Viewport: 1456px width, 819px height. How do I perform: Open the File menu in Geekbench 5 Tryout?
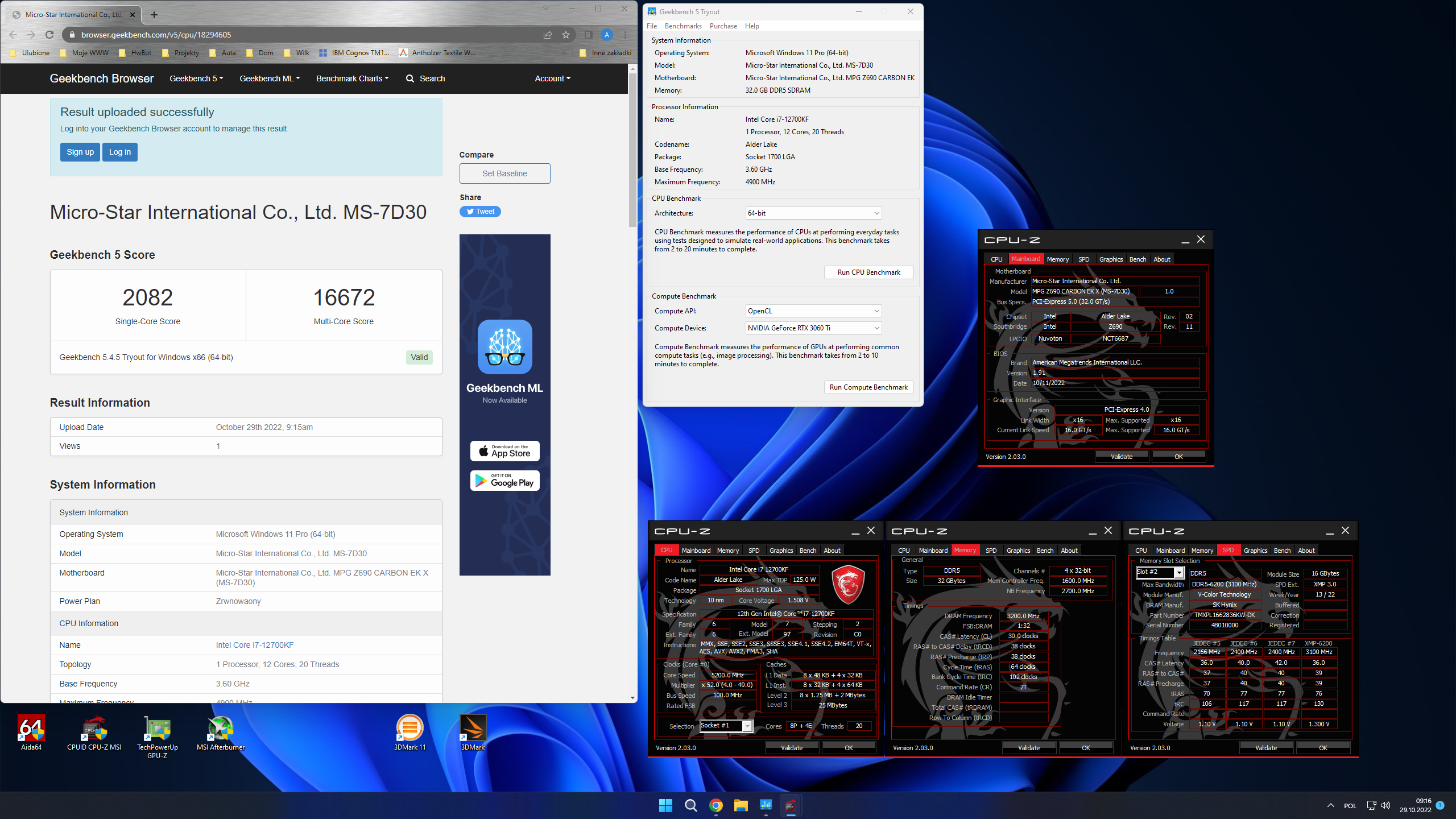(x=652, y=26)
